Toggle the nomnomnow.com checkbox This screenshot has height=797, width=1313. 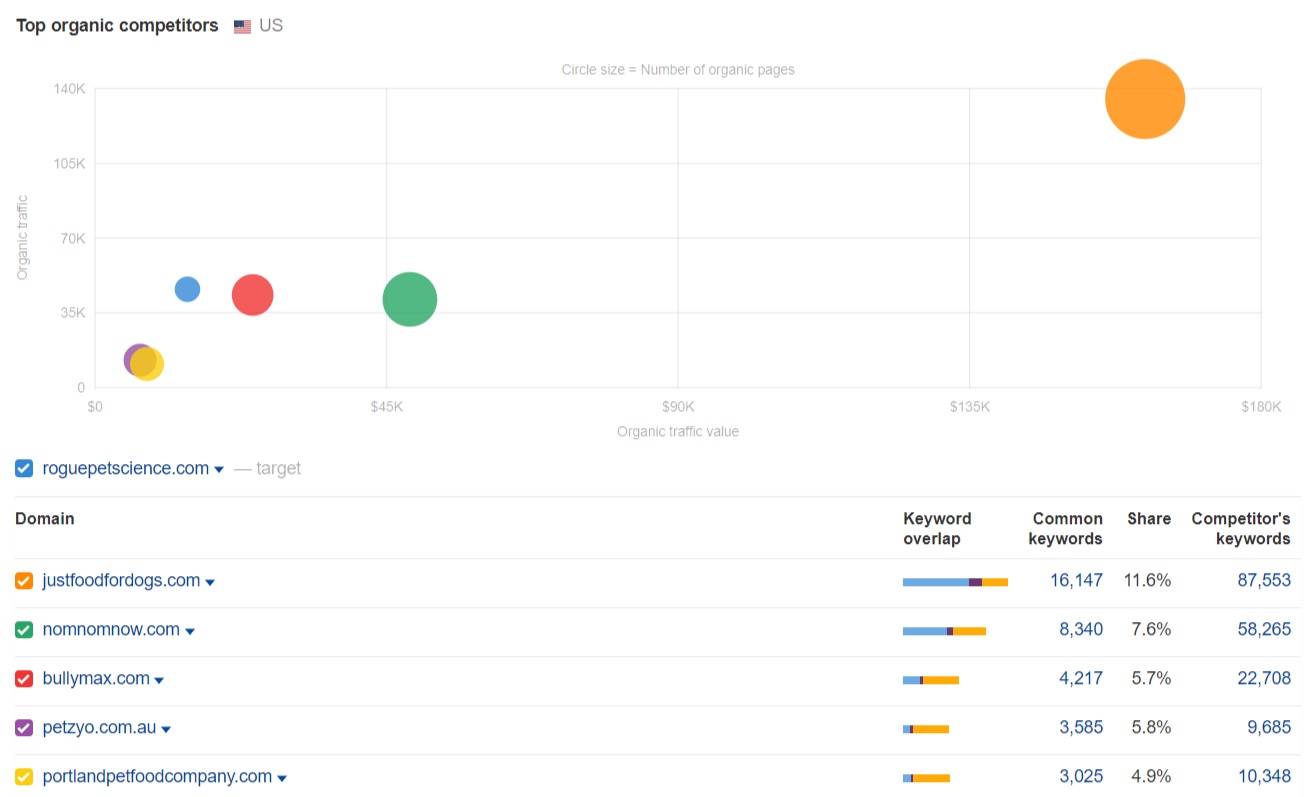(x=24, y=630)
